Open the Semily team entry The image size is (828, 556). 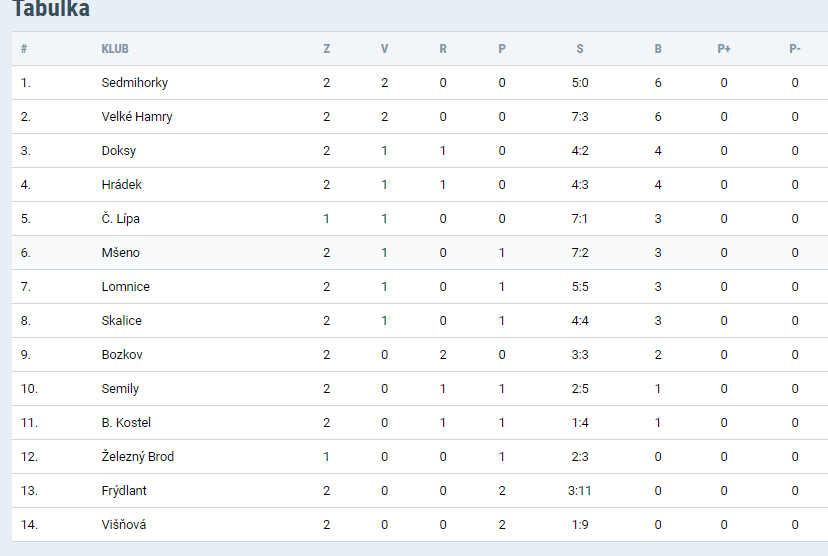coord(120,389)
